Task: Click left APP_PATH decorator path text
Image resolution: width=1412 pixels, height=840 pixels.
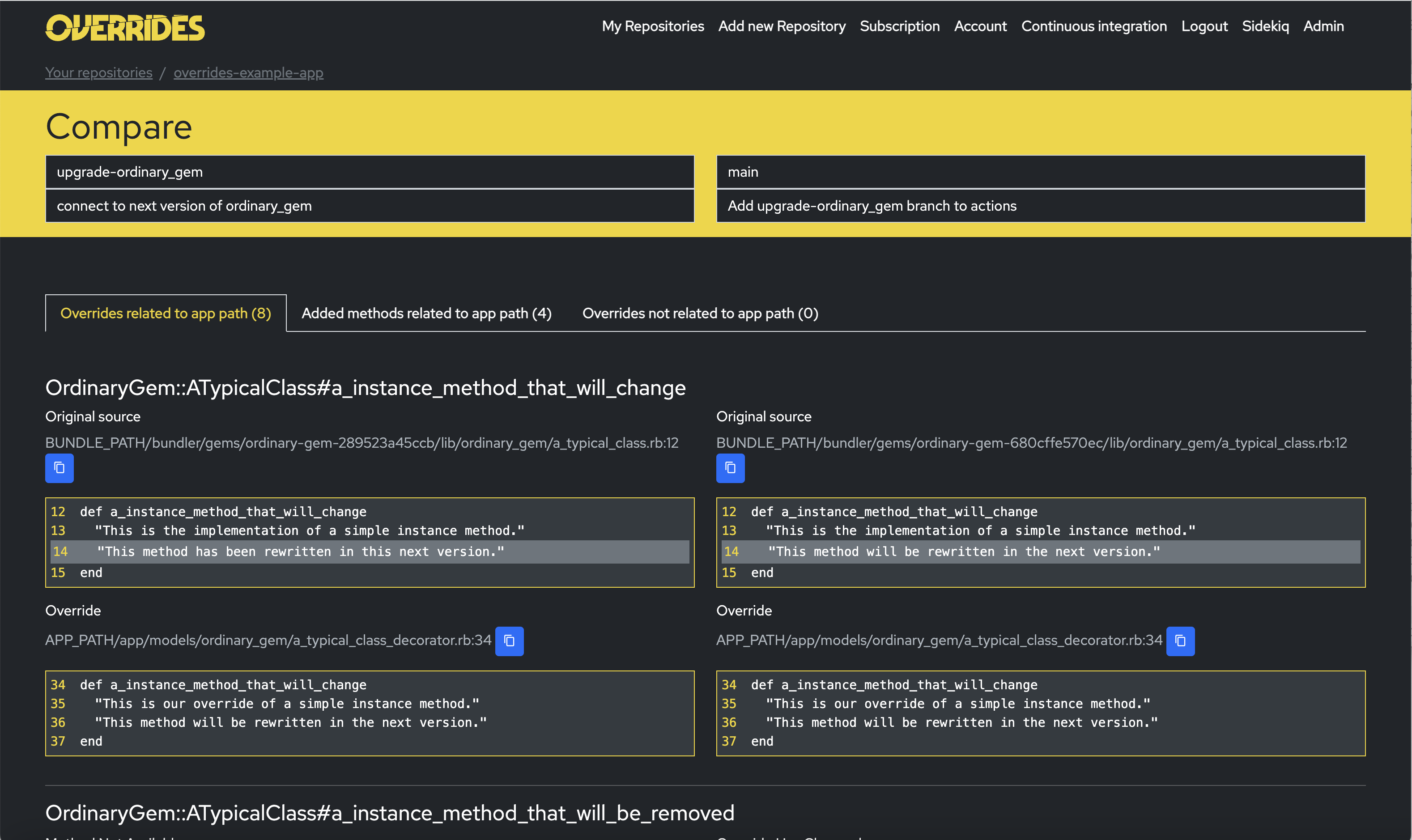Action: 268,640
